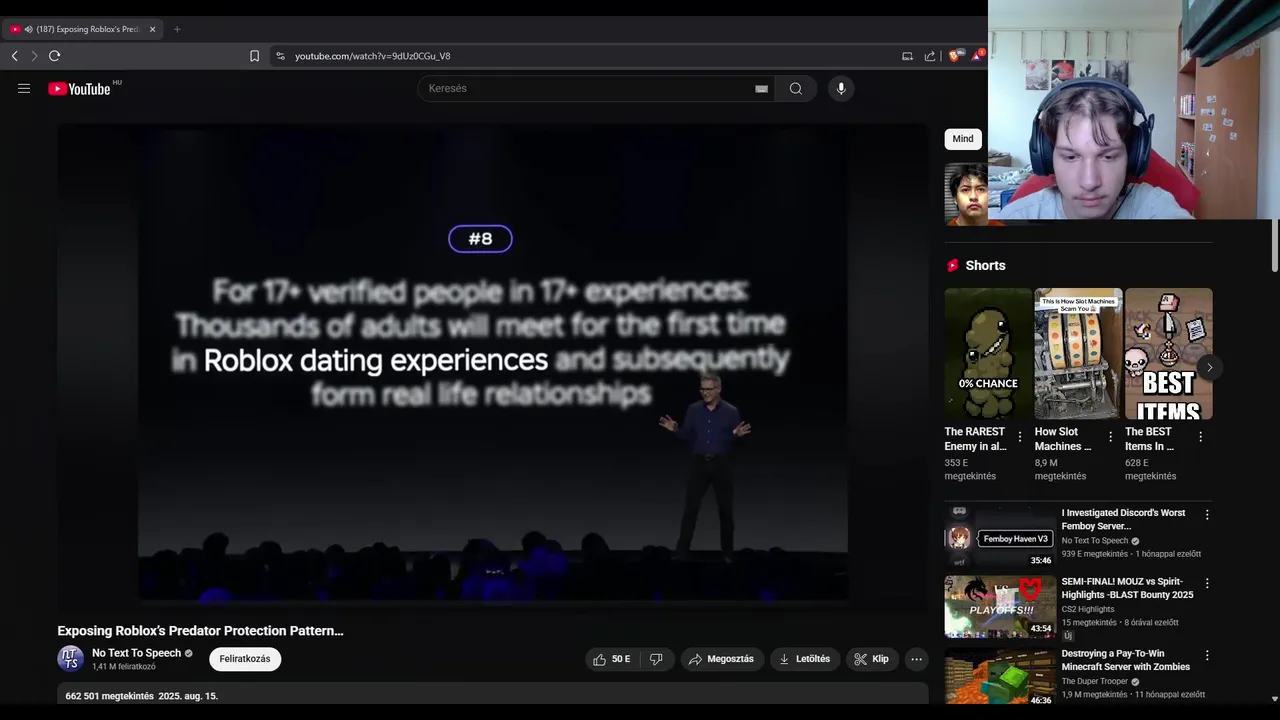The height and width of the screenshot is (720, 1280).
Task: Bookmark this page using the bookmark icon
Action: point(254,56)
